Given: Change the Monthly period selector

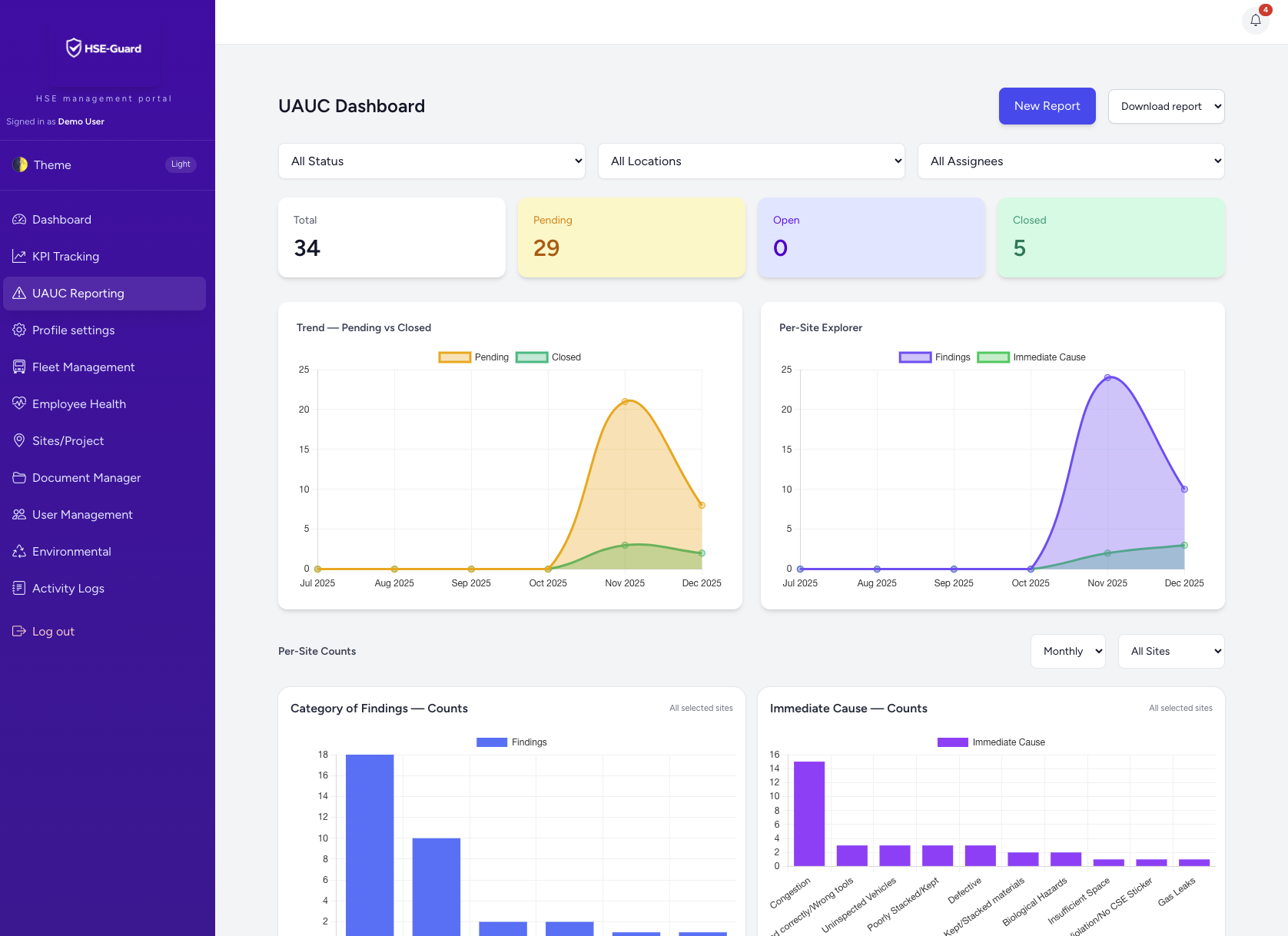Looking at the screenshot, I should (x=1067, y=651).
